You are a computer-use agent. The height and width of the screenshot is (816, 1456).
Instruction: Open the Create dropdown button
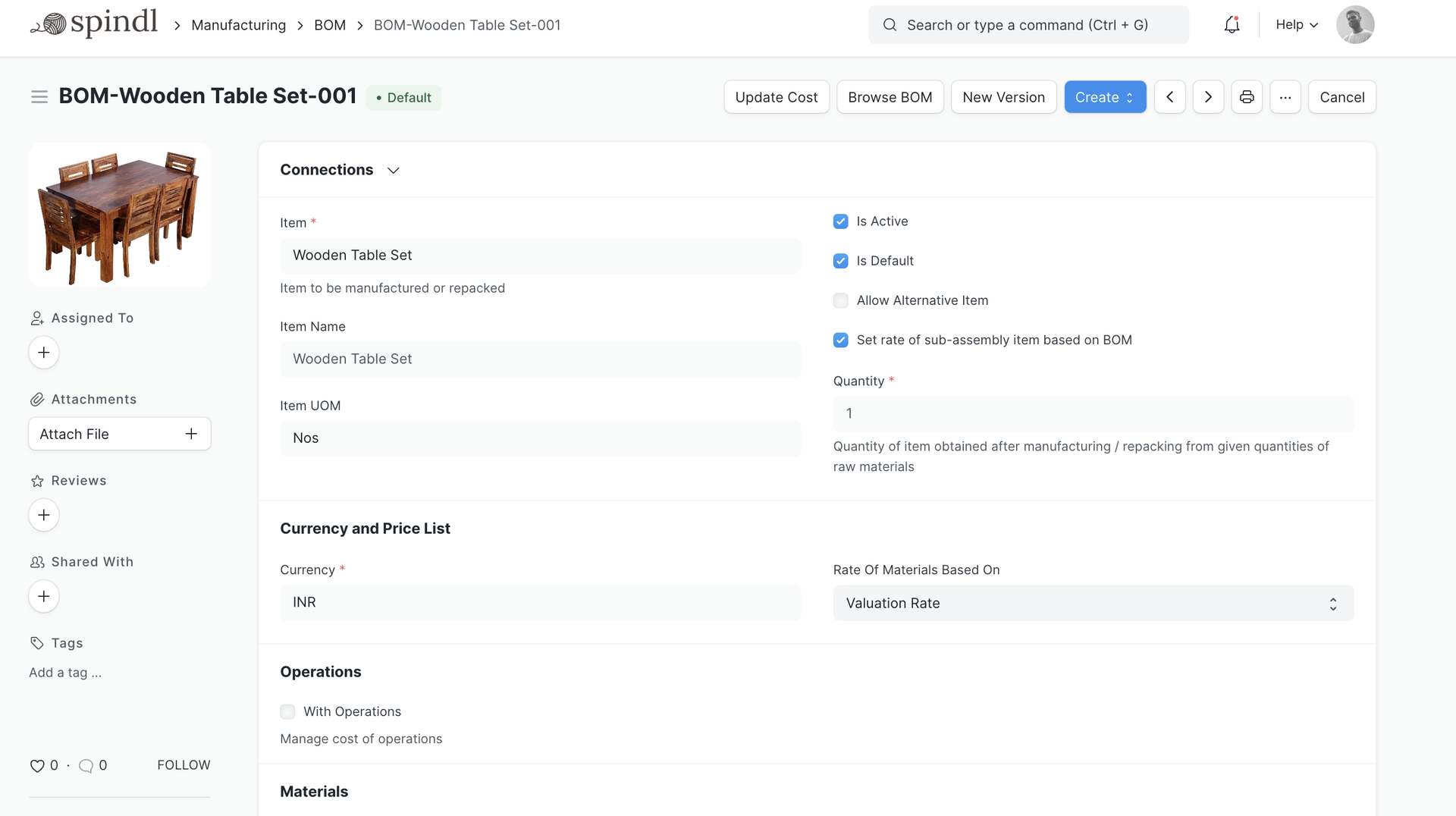(1105, 97)
